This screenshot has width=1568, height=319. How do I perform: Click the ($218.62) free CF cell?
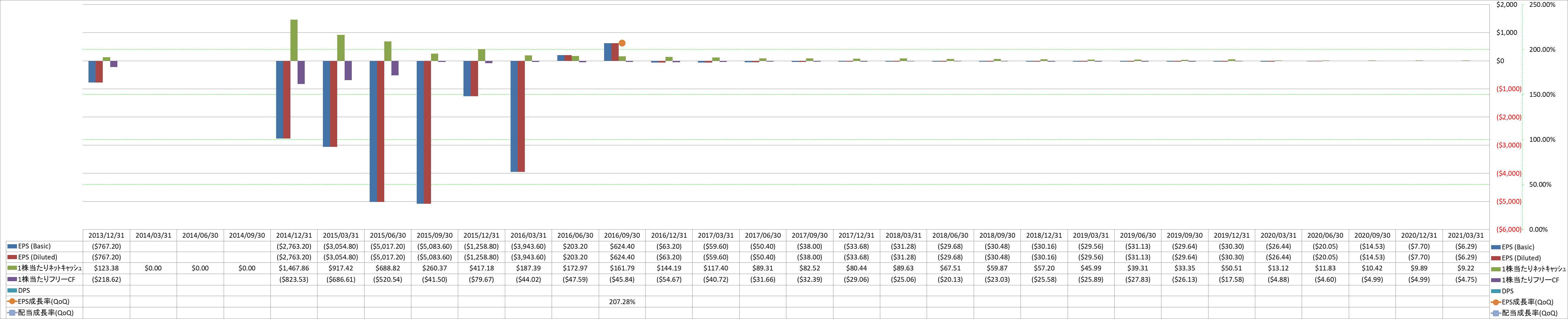coord(106,279)
